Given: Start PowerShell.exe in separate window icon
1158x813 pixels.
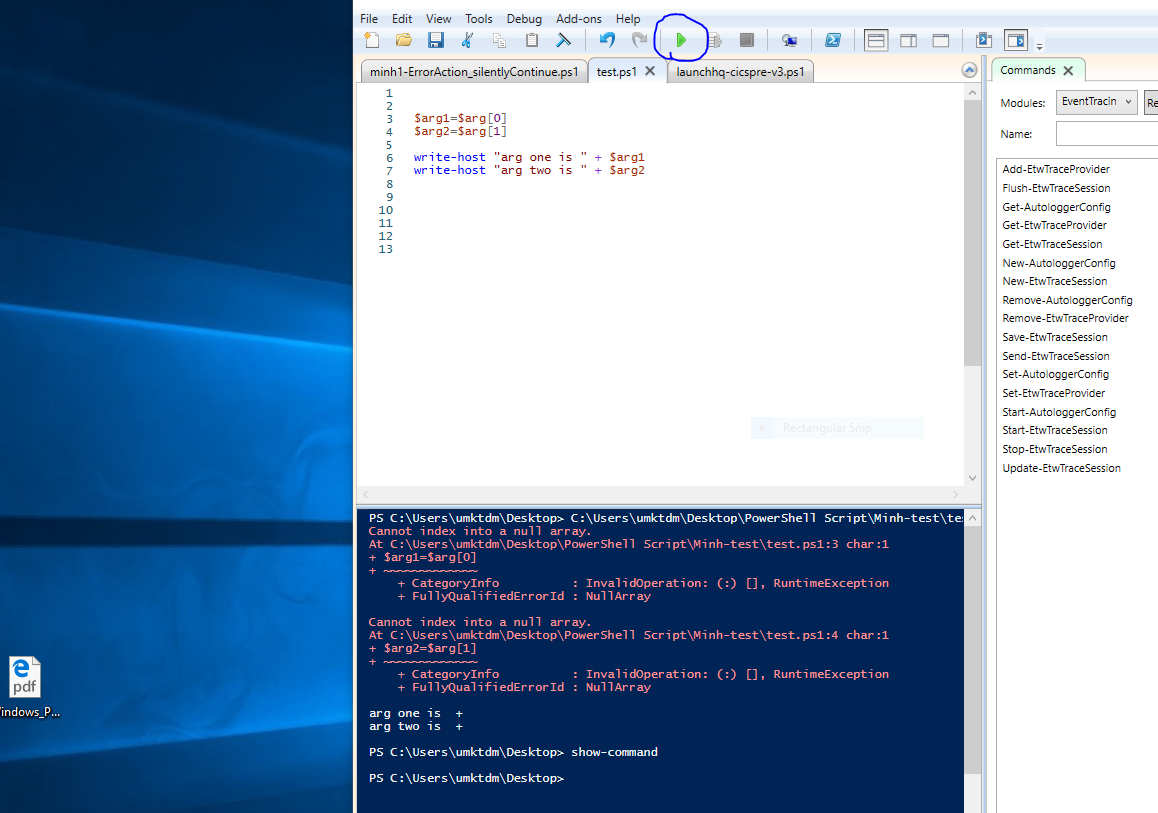Looking at the screenshot, I should click(x=832, y=40).
